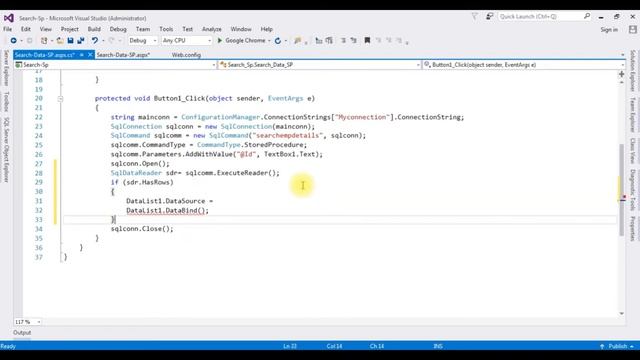Open the 117 % zoom dropdown
Screen dimensions: 640x360
28,322
